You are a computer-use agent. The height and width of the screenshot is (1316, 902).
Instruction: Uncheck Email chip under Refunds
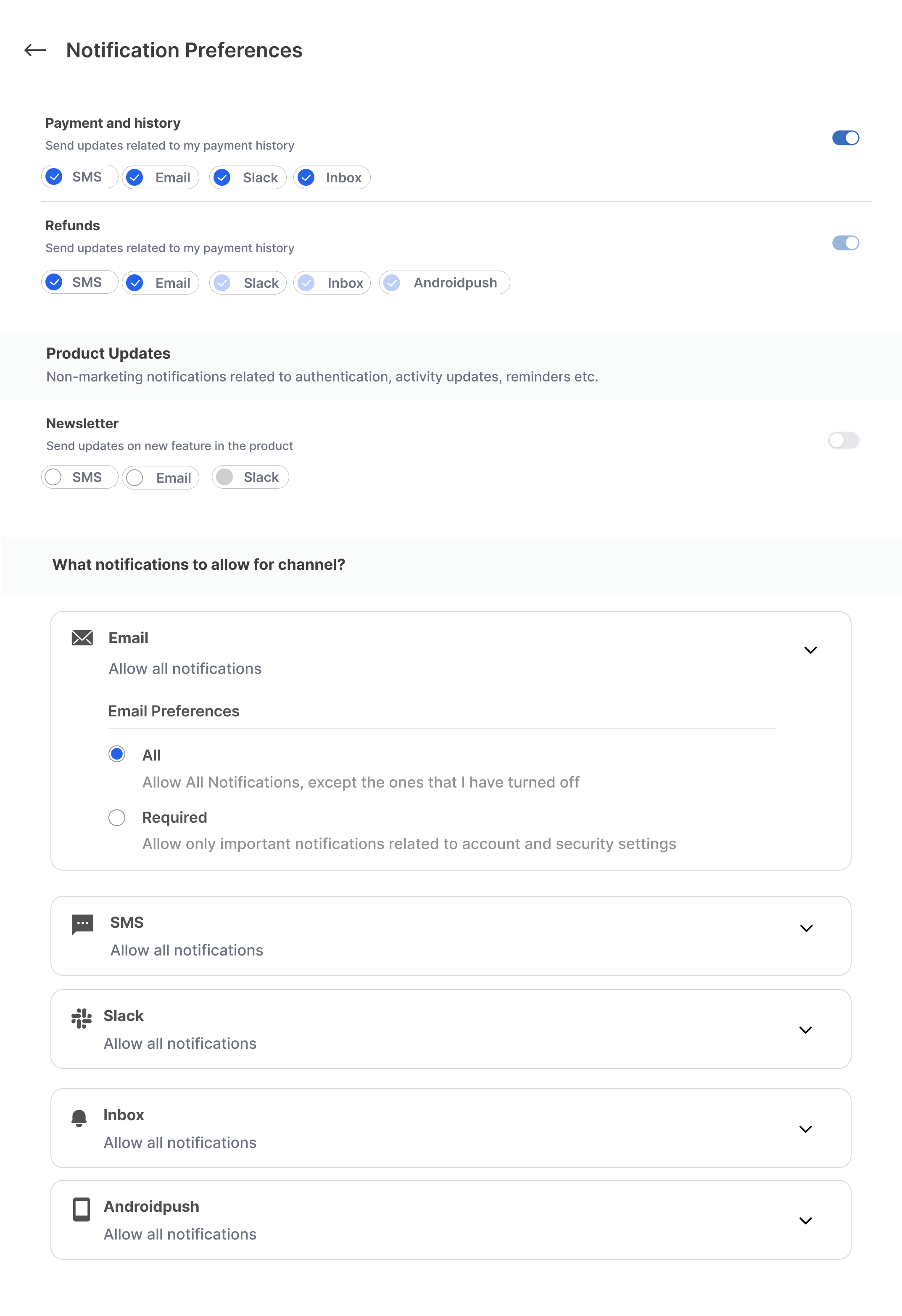(x=135, y=282)
